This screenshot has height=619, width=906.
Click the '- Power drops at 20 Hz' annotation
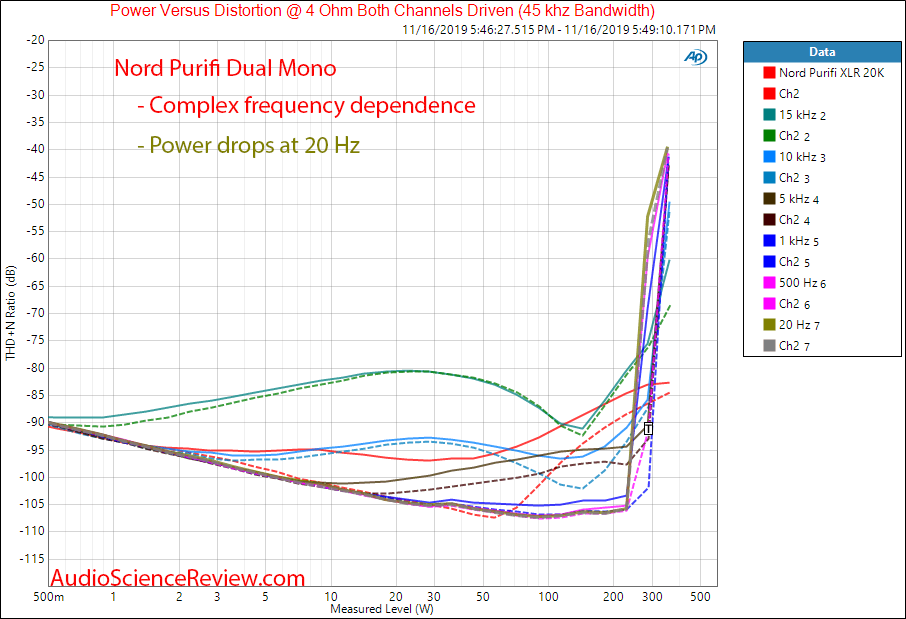tap(248, 145)
